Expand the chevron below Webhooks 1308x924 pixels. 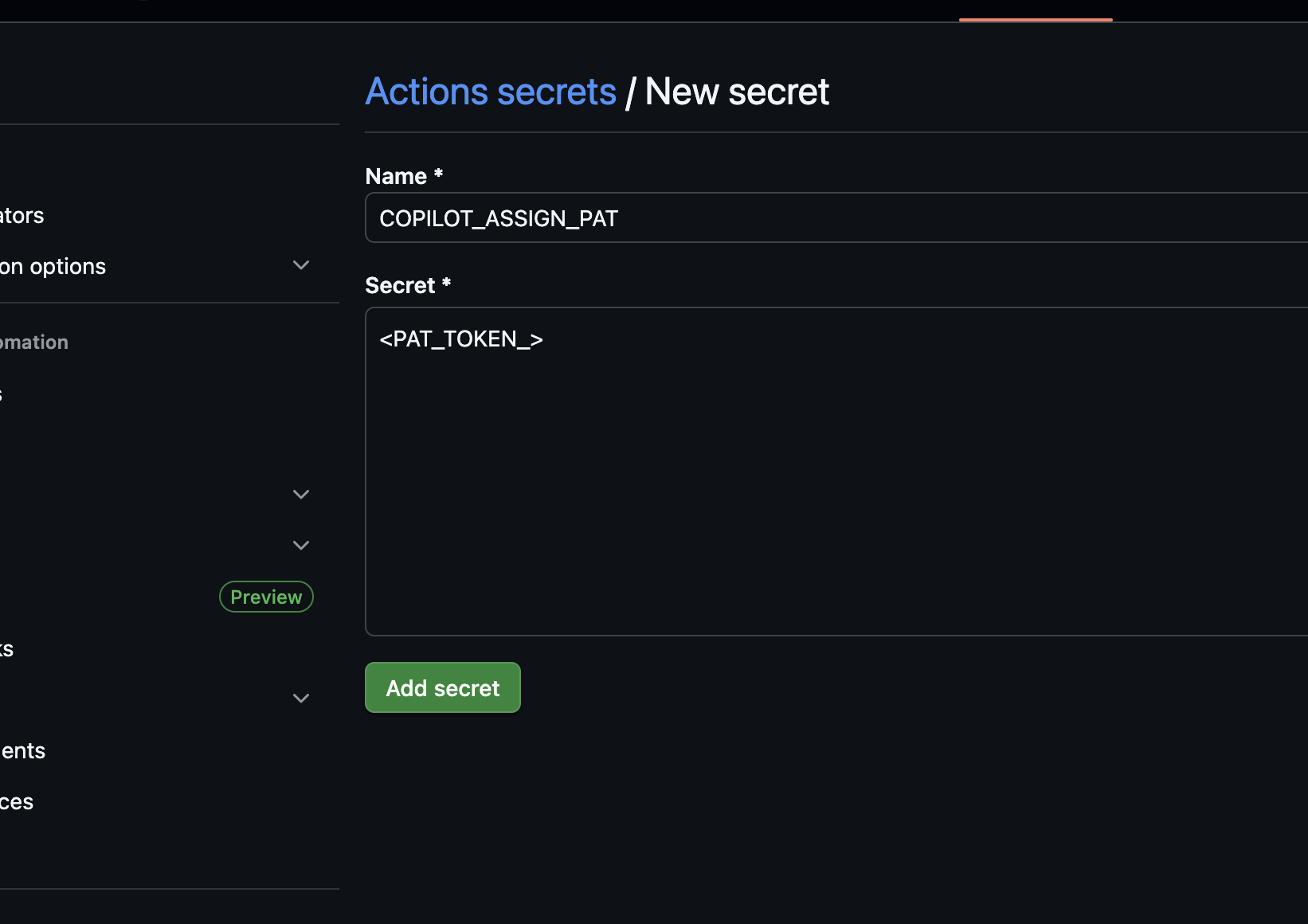(300, 698)
